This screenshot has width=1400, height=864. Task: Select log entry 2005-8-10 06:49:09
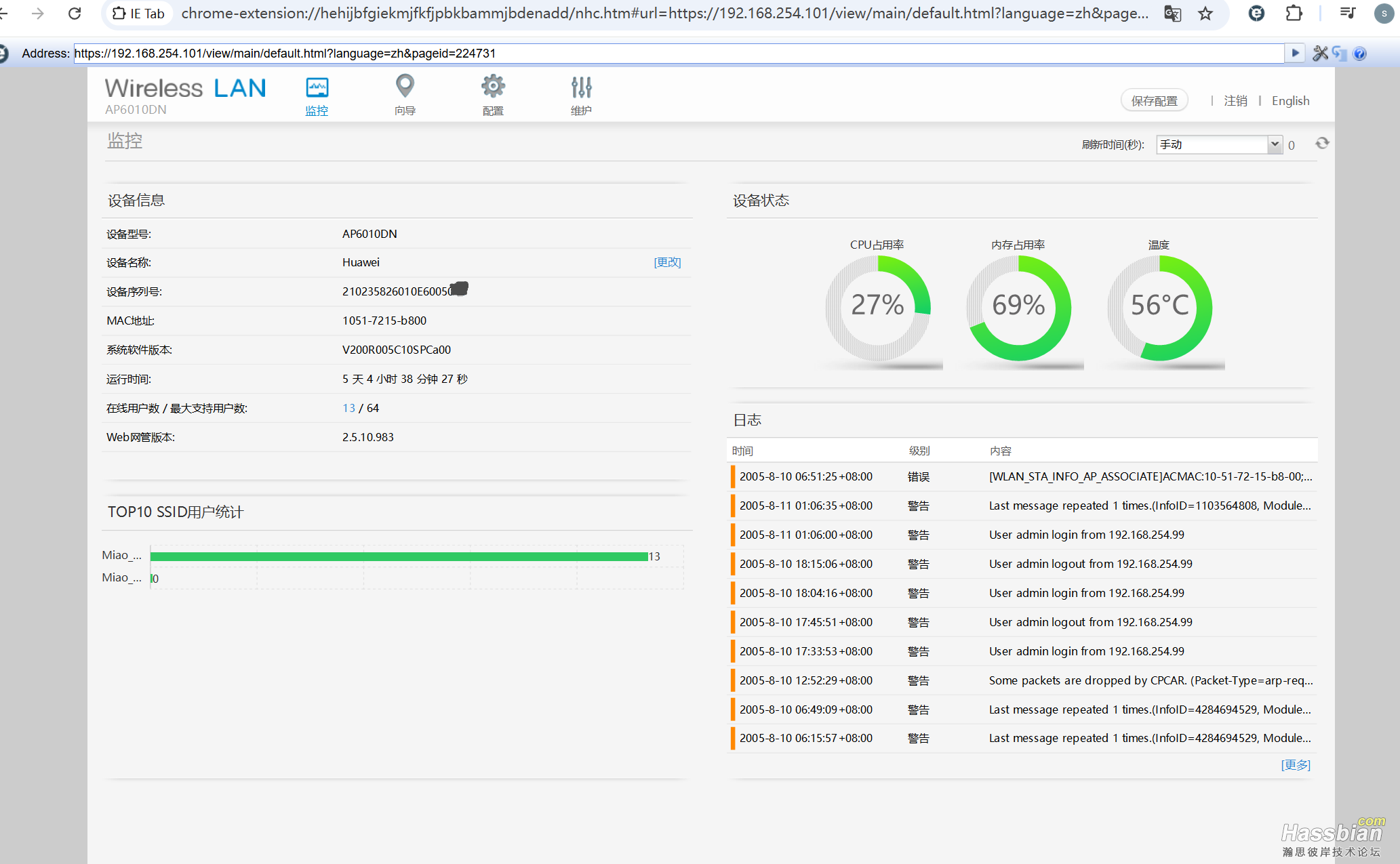[x=1022, y=709]
